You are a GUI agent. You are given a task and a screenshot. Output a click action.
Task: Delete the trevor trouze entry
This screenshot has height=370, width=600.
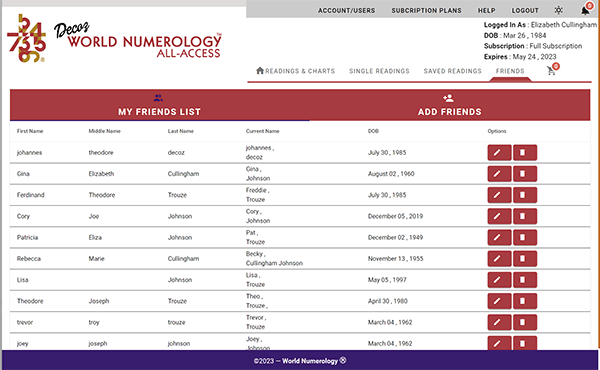525,323
